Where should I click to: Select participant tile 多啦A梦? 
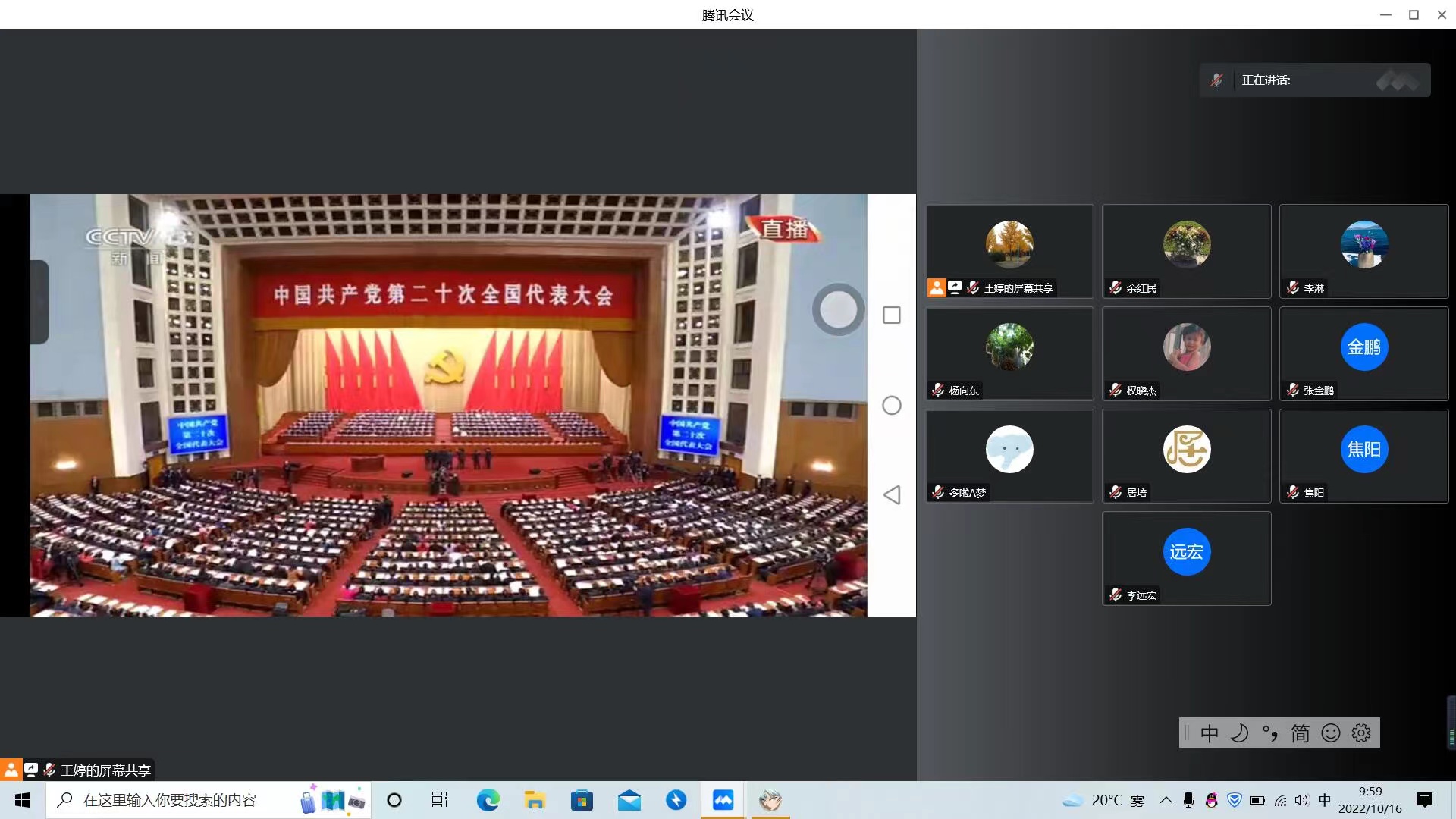[x=1009, y=456]
